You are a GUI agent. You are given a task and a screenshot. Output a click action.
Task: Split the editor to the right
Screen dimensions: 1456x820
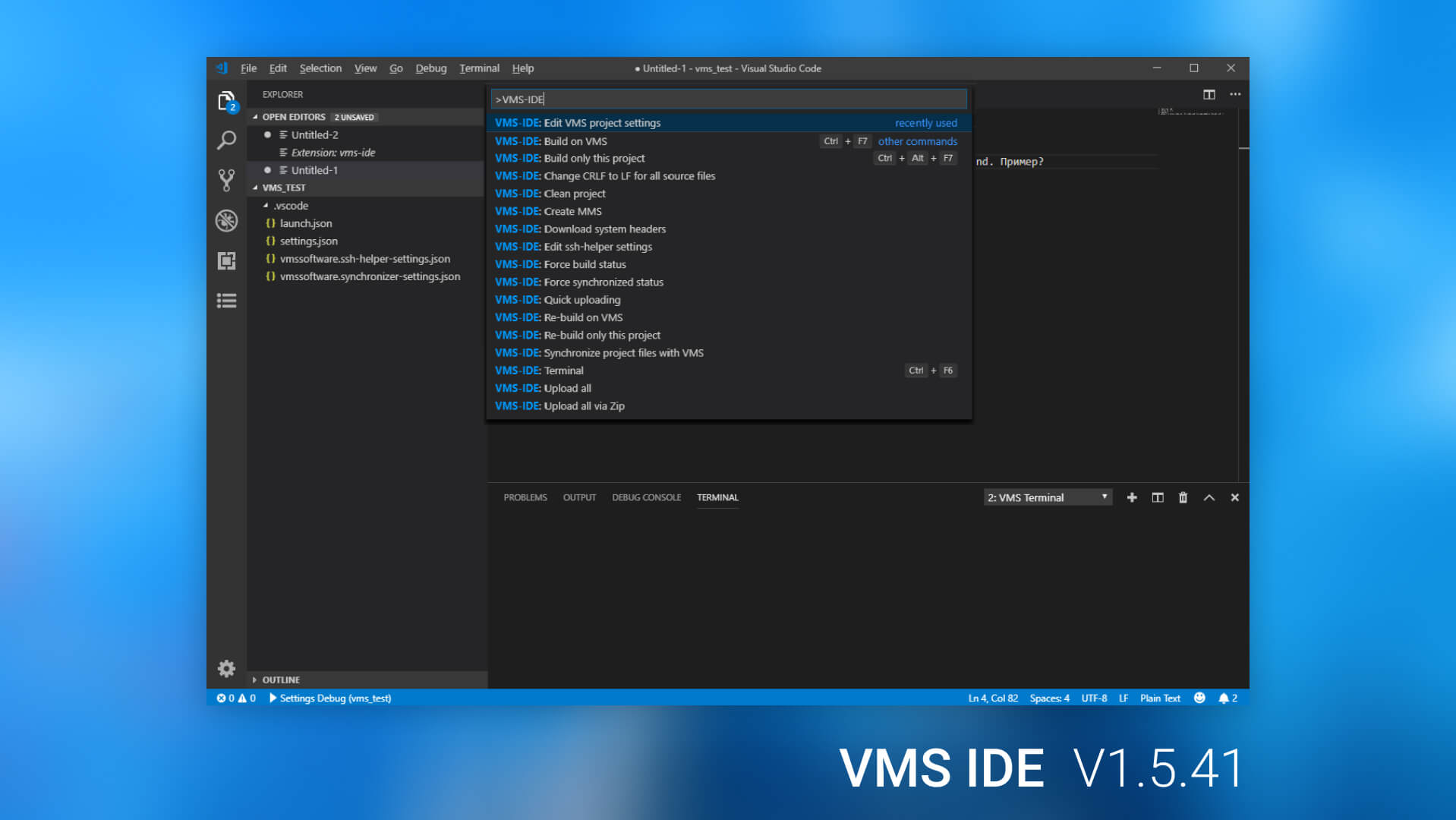click(1209, 94)
